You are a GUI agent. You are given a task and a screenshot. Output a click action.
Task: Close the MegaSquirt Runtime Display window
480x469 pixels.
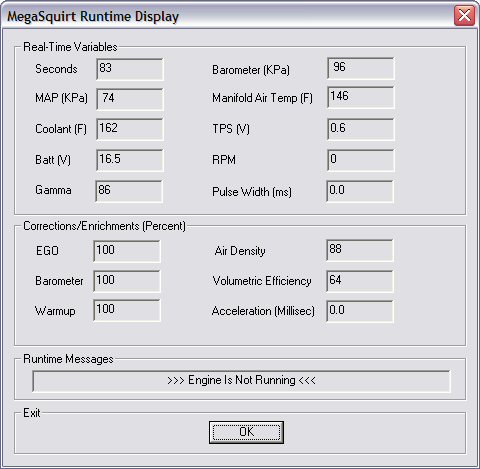[464, 16]
